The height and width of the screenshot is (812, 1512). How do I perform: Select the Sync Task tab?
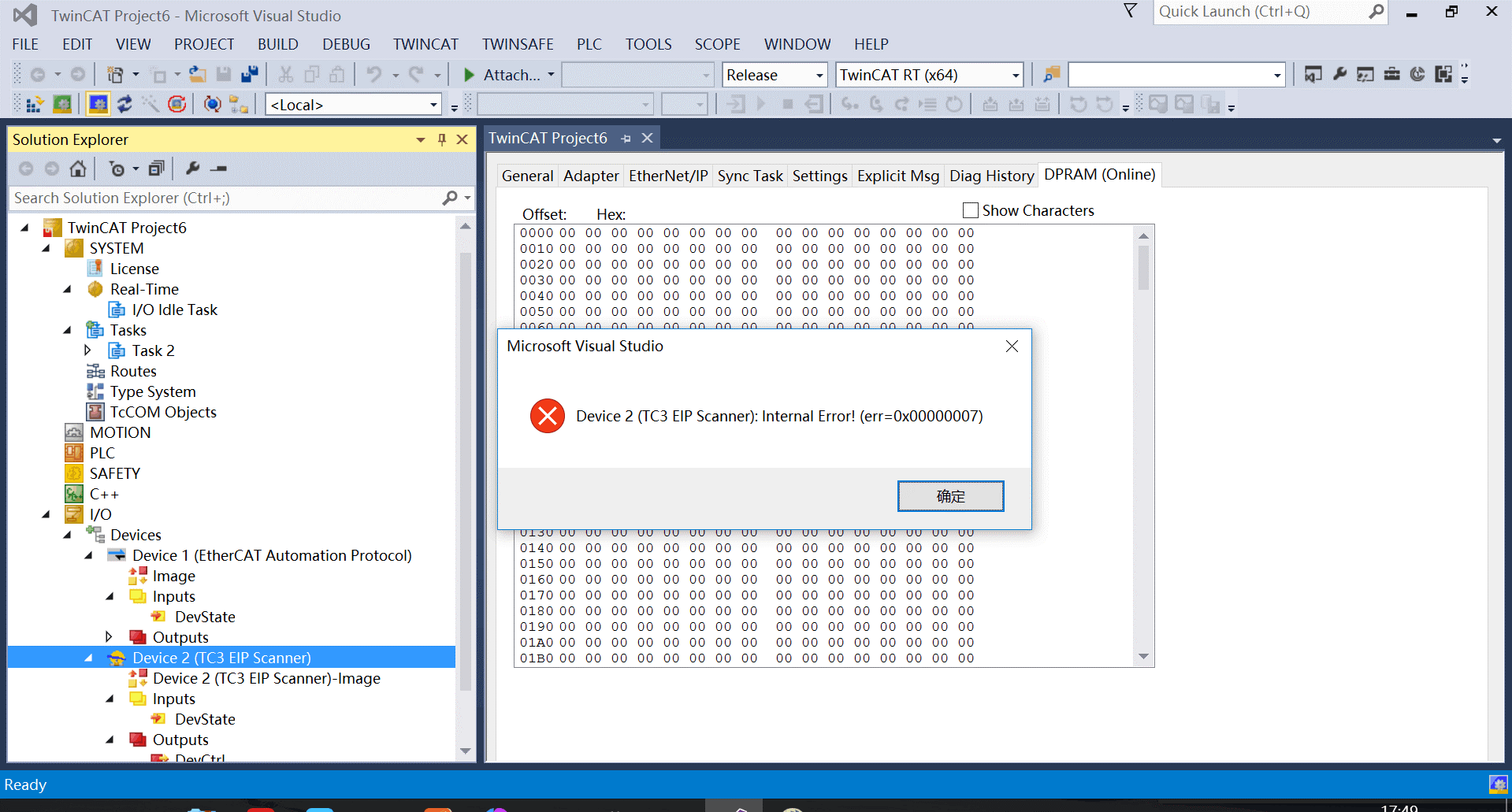pos(750,176)
